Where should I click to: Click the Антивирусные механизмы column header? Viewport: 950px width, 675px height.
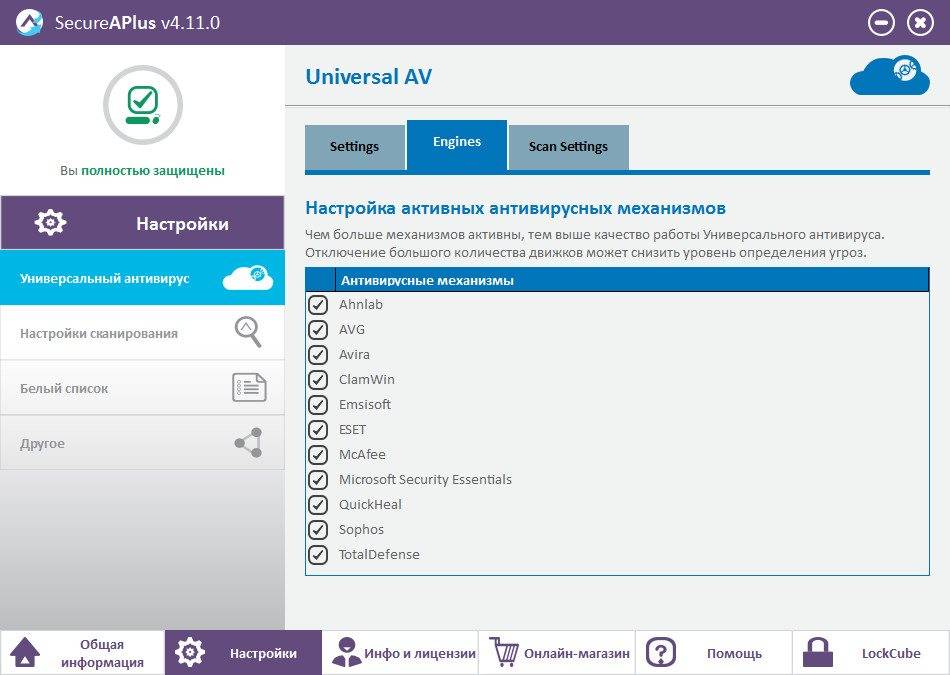coord(632,280)
